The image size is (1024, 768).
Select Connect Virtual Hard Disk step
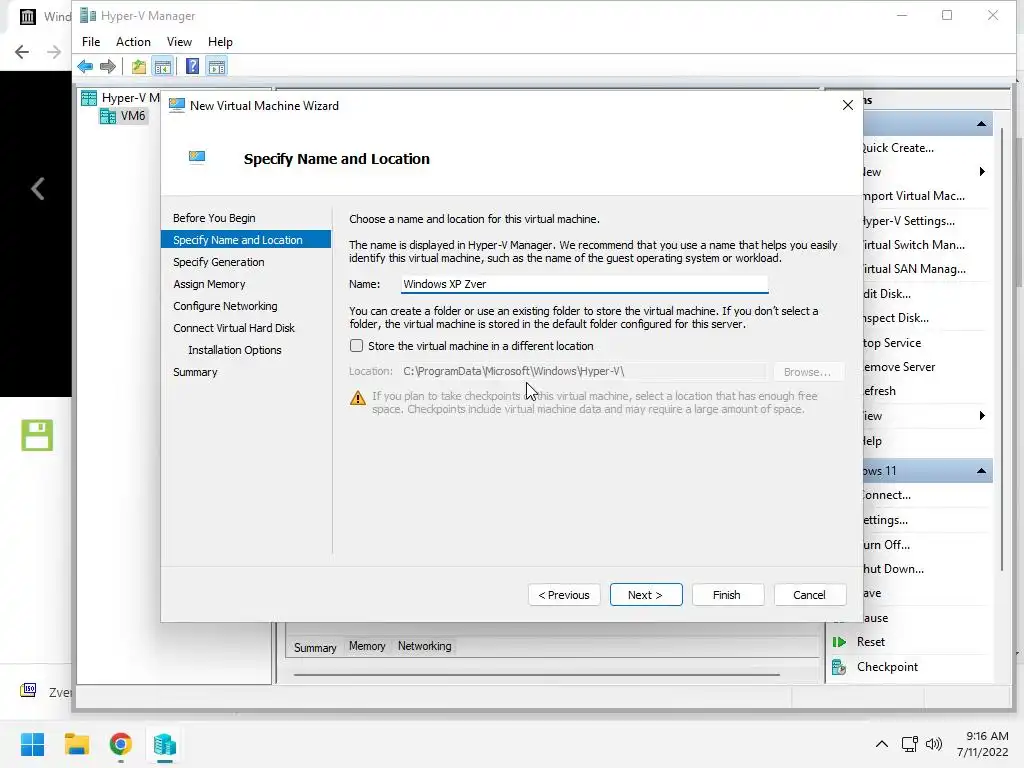pyautogui.click(x=234, y=328)
